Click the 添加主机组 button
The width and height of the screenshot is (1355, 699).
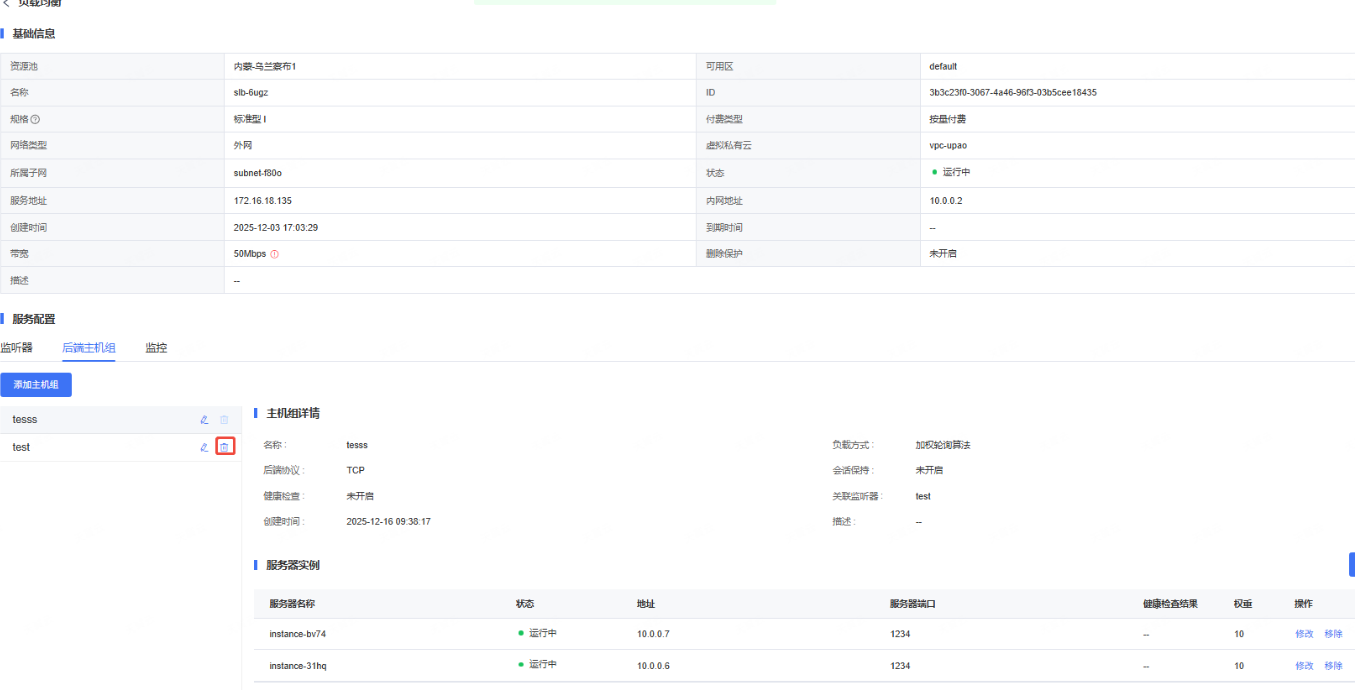click(x=36, y=385)
